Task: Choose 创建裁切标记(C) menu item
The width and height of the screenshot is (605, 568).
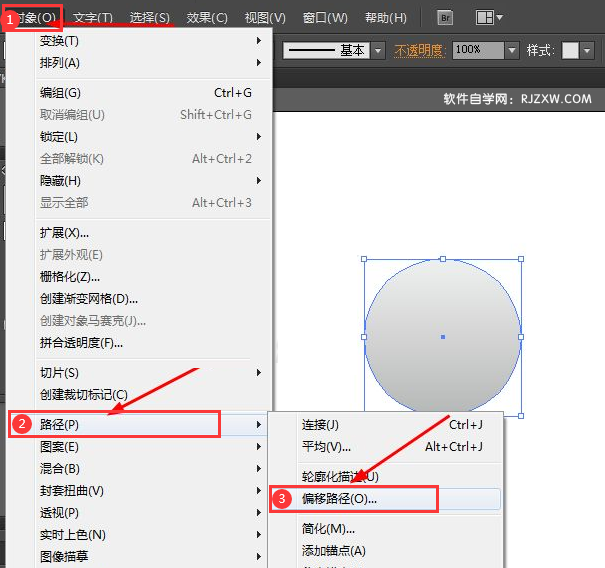Action: tap(152, 395)
